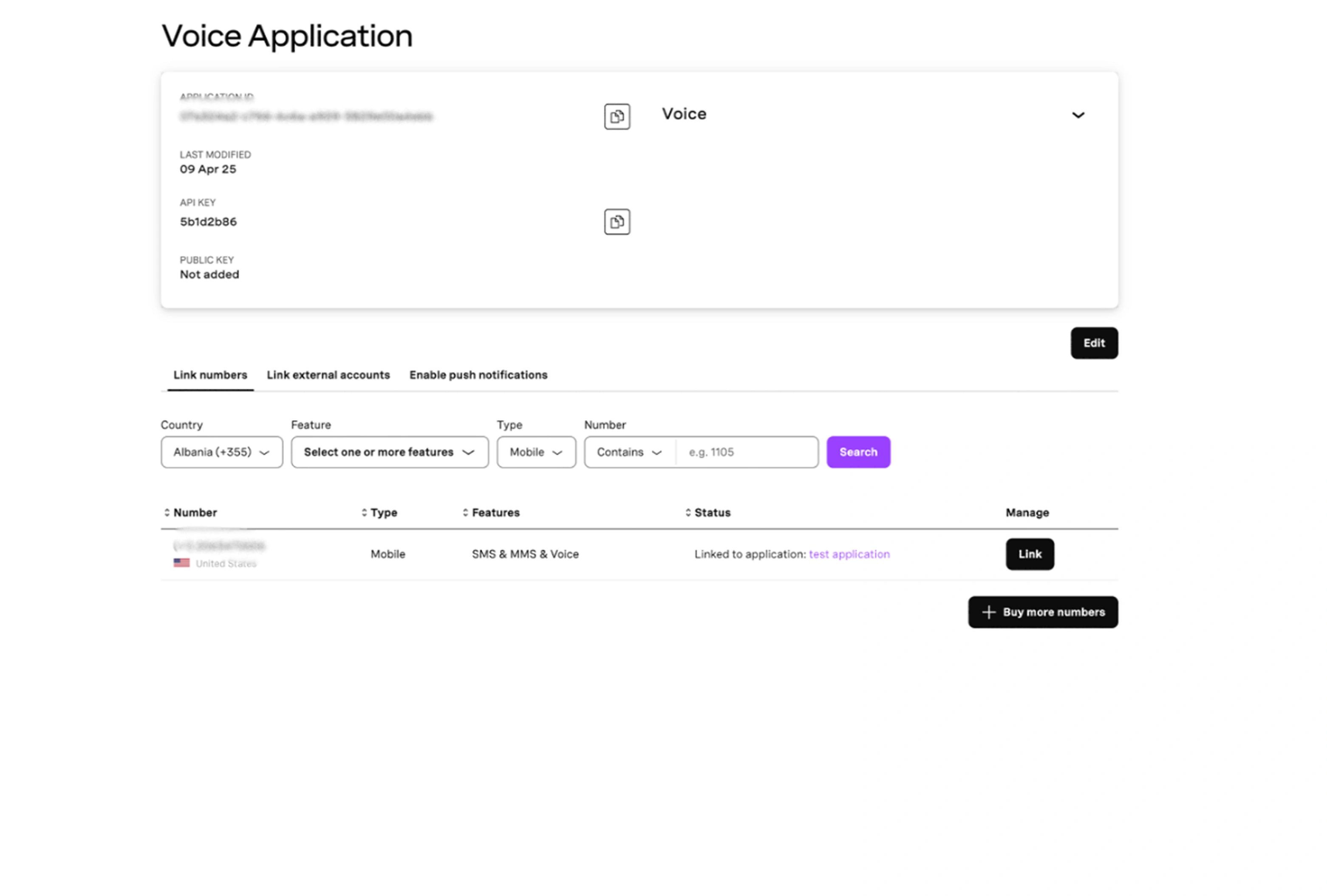Copy the Application ID to clipboard

pos(617,116)
